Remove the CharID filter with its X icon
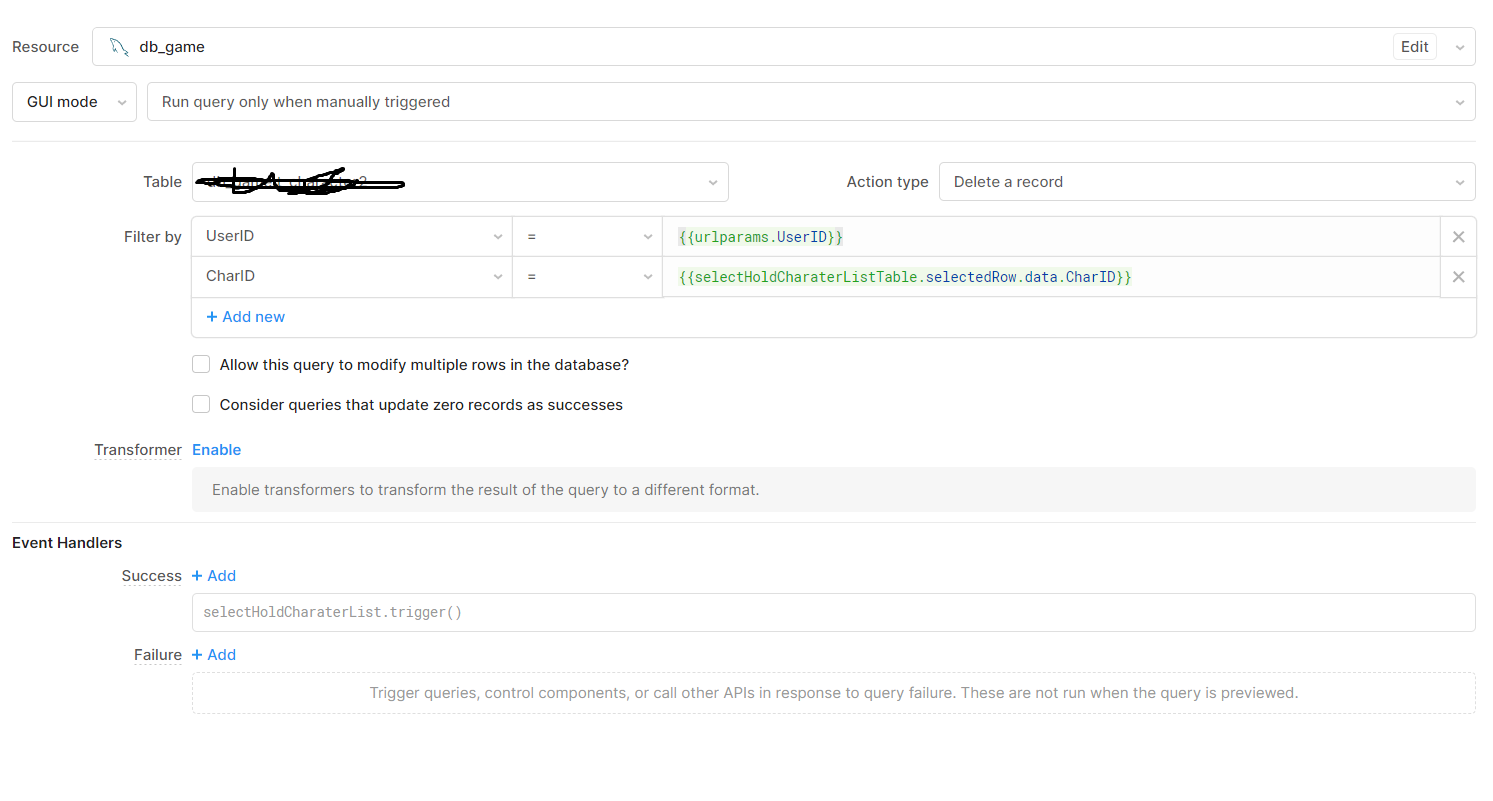Image resolution: width=1493 pixels, height=801 pixels. tap(1458, 277)
